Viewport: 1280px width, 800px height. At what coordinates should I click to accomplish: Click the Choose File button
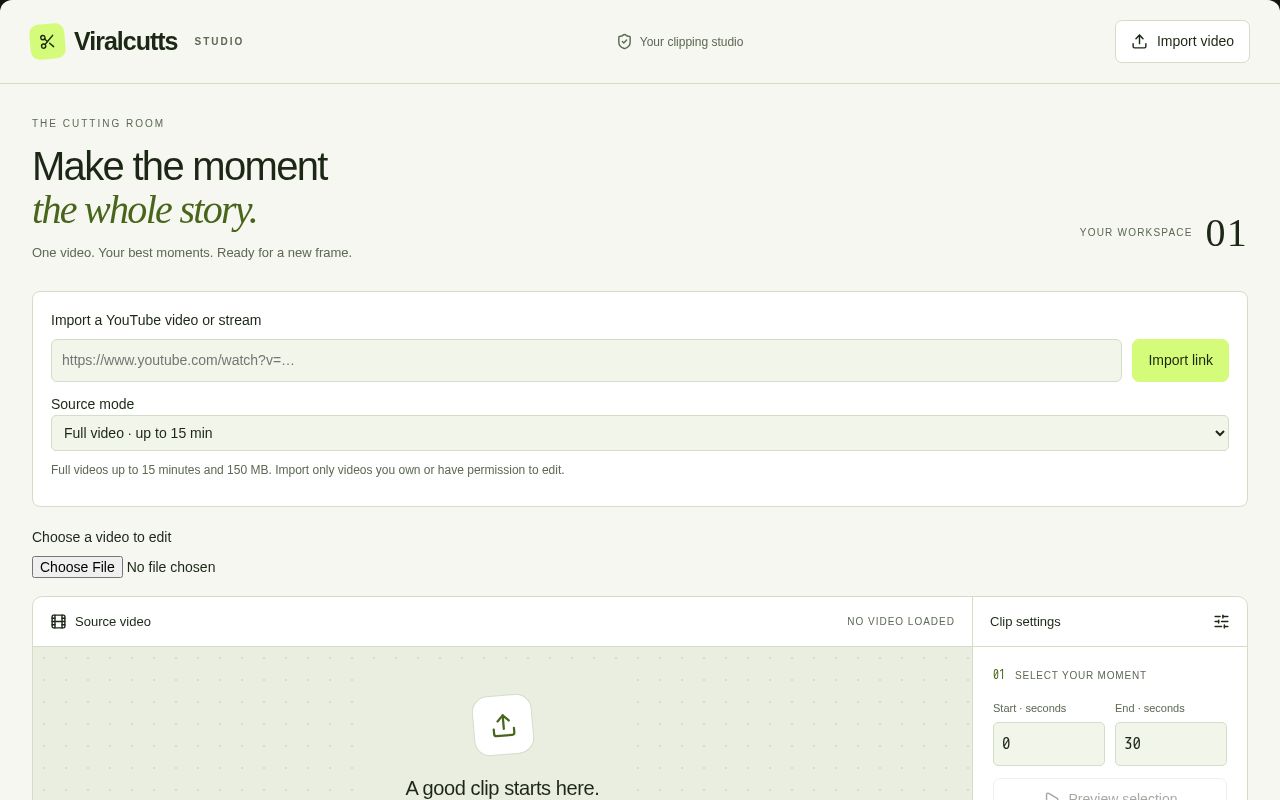tap(77, 567)
